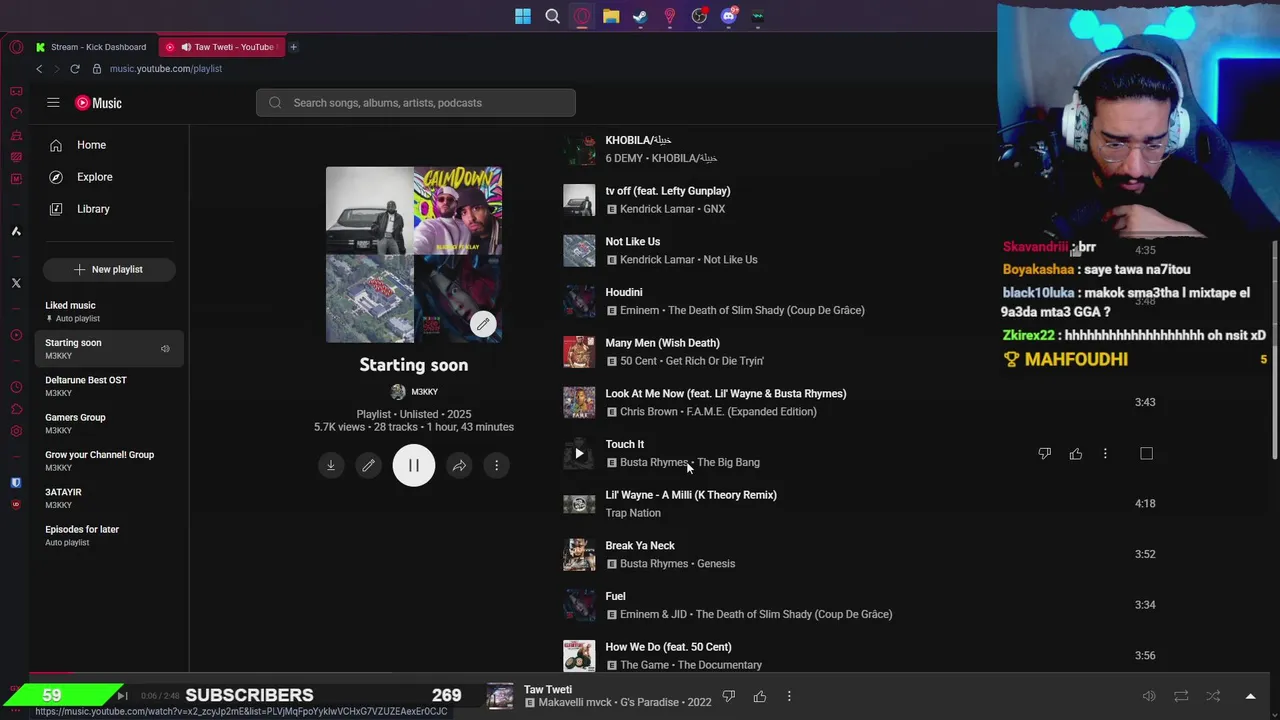Open Trap Nation artist link

633,513
